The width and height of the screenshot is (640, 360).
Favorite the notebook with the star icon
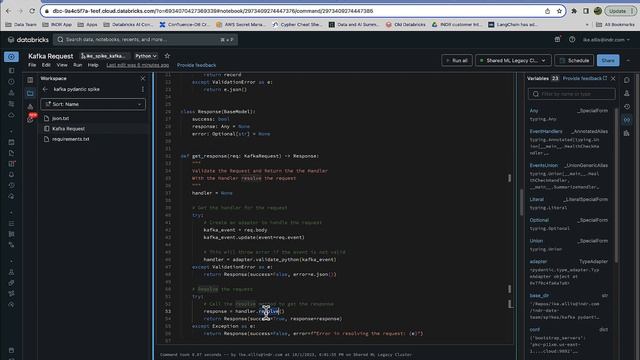pyautogui.click(x=167, y=56)
